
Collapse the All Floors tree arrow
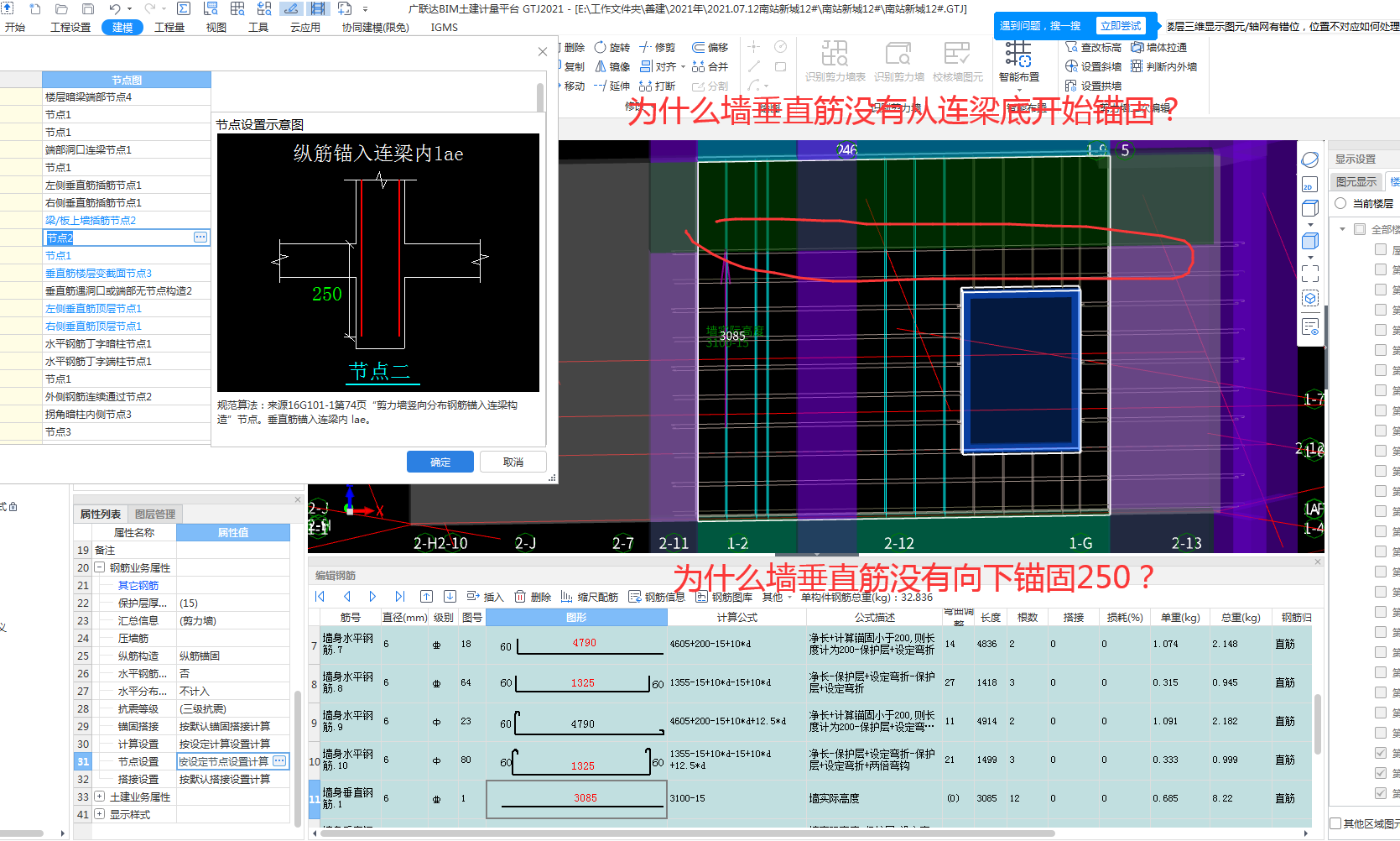(x=1342, y=229)
